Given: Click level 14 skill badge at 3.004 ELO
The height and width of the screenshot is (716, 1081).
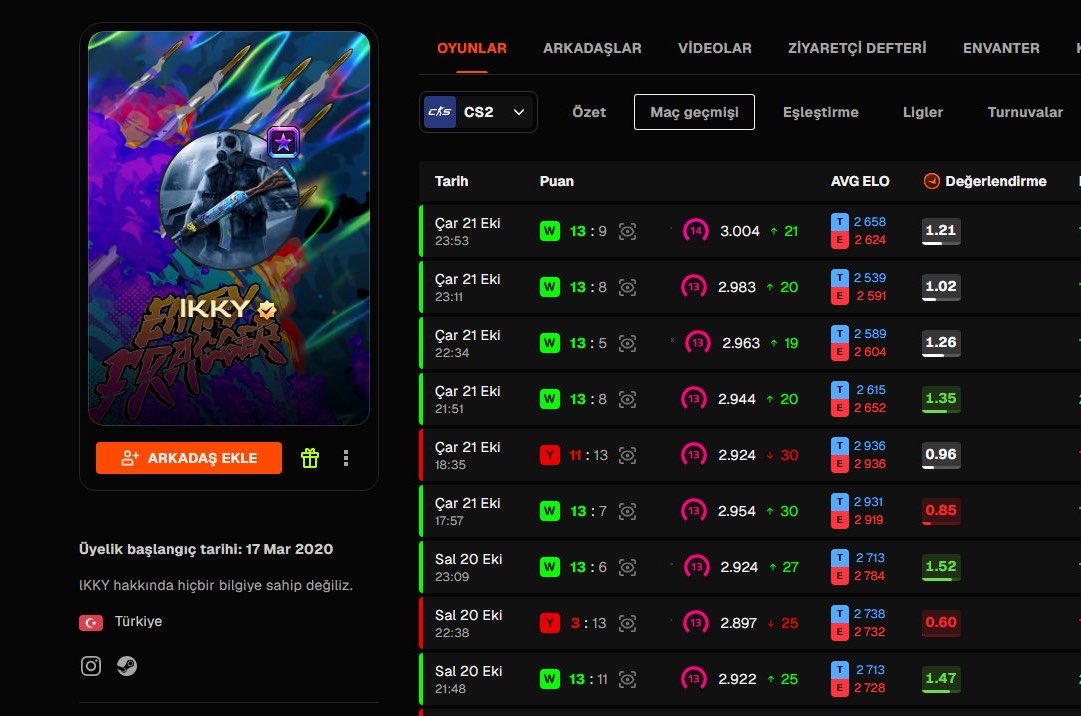Looking at the screenshot, I should [x=696, y=231].
